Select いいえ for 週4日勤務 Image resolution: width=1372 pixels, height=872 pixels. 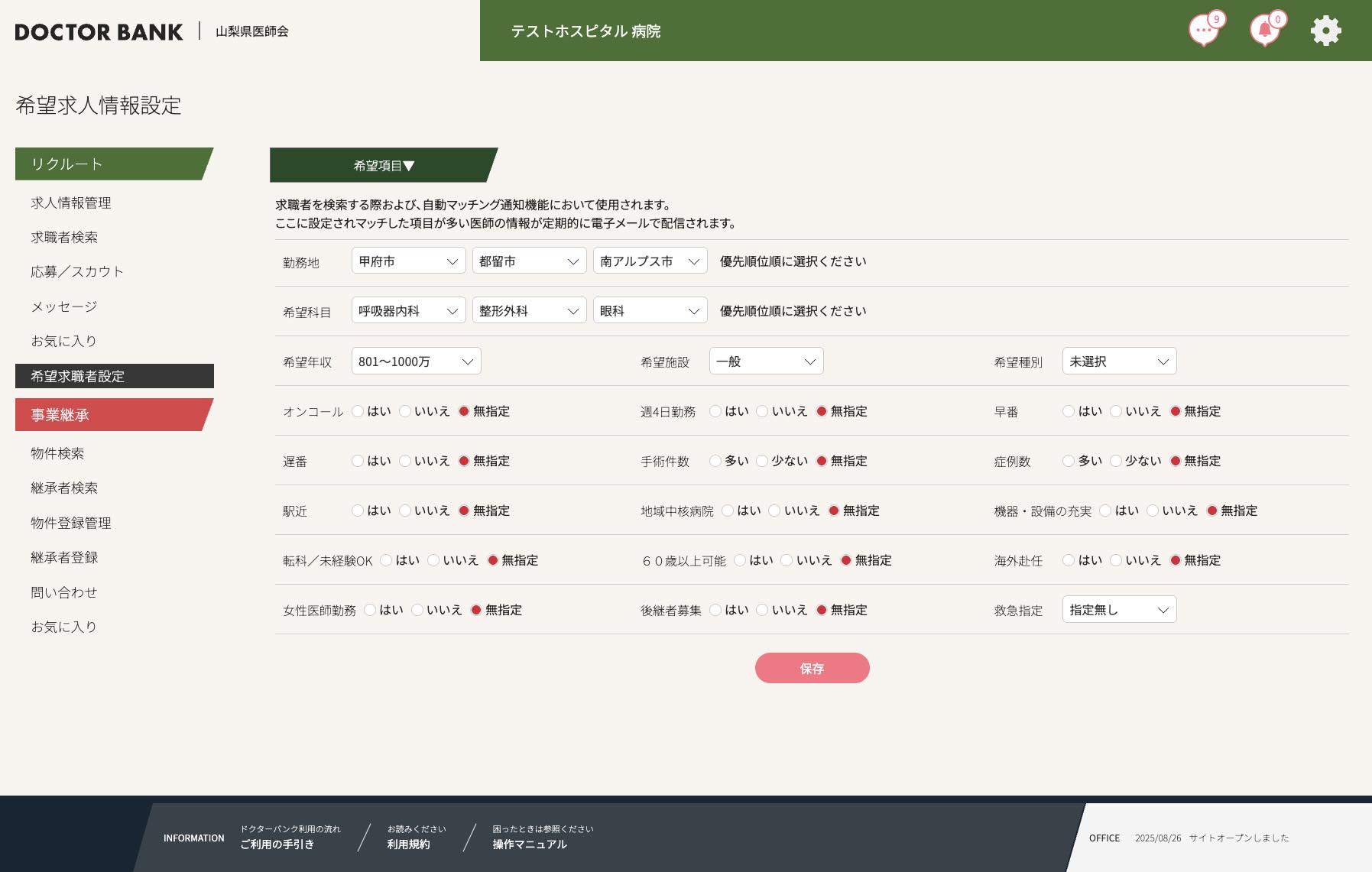click(x=762, y=411)
